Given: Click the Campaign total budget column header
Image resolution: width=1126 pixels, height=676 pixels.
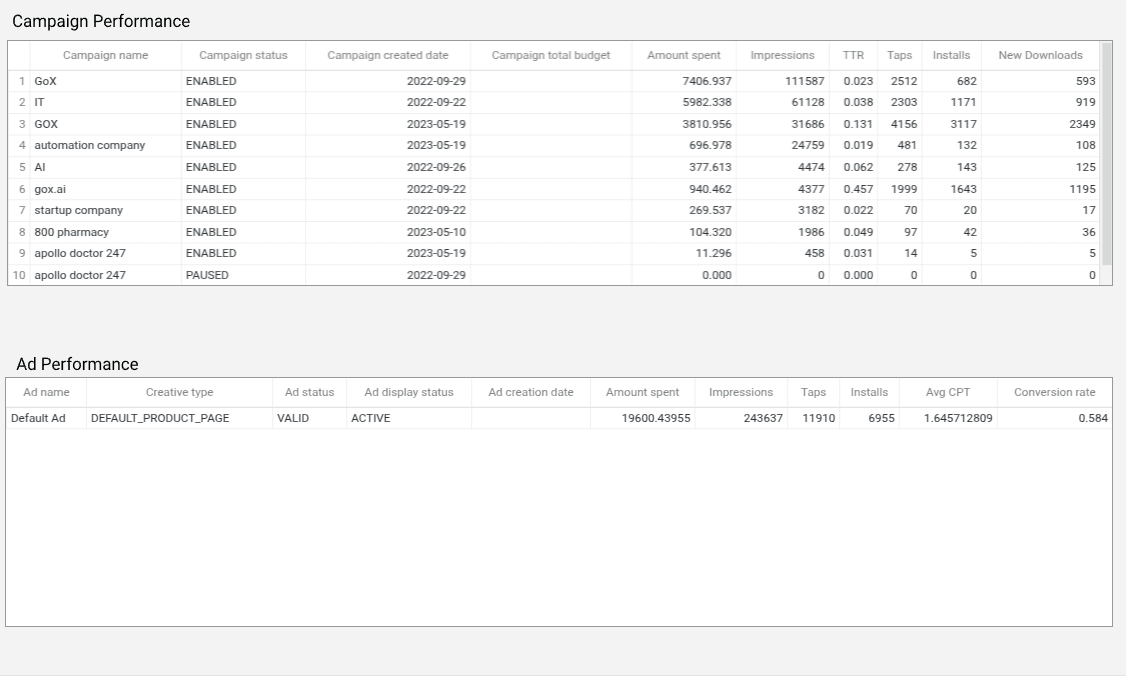Looking at the screenshot, I should point(551,55).
